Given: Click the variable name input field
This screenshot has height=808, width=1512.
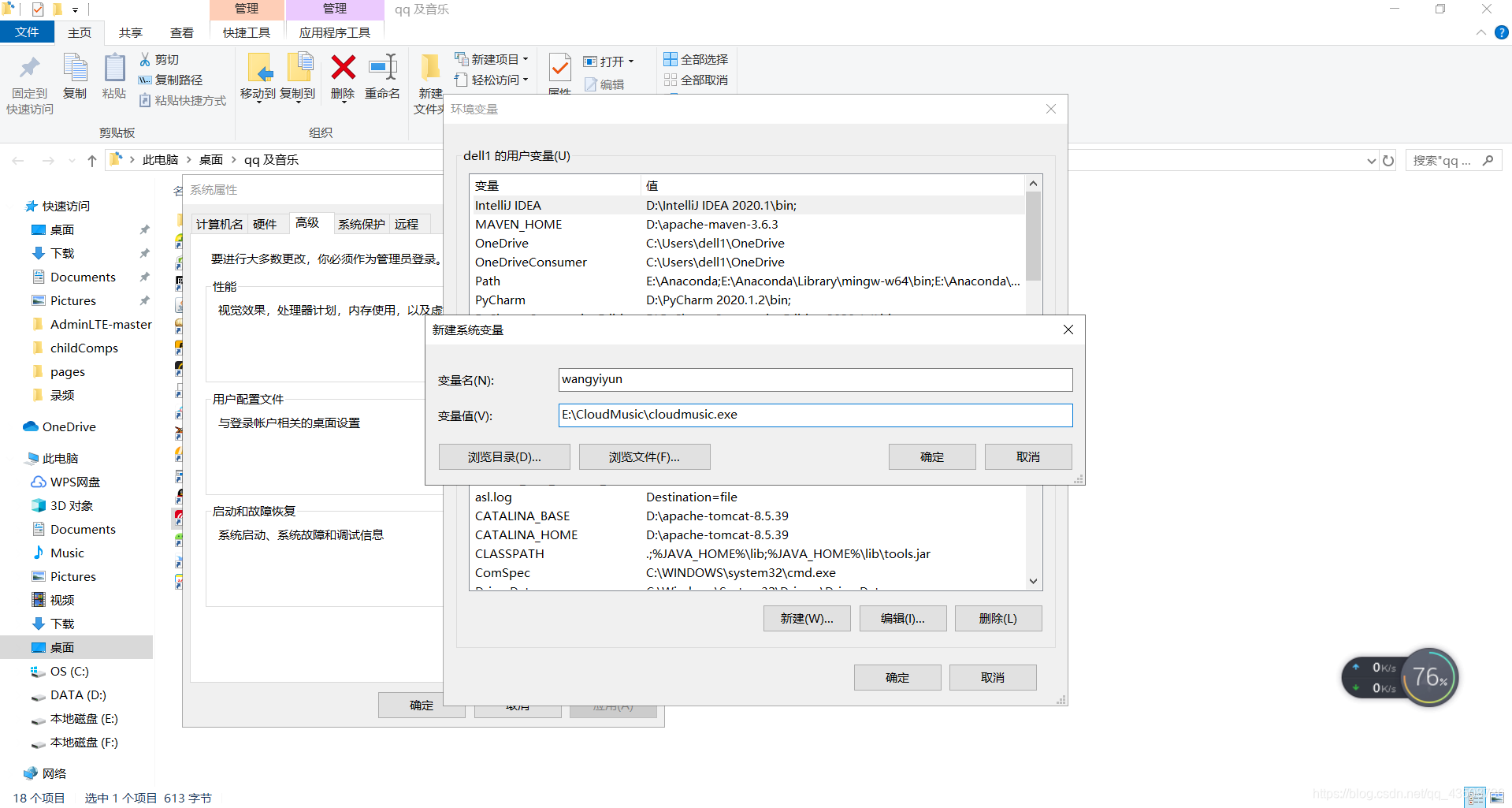Looking at the screenshot, I should point(815,380).
